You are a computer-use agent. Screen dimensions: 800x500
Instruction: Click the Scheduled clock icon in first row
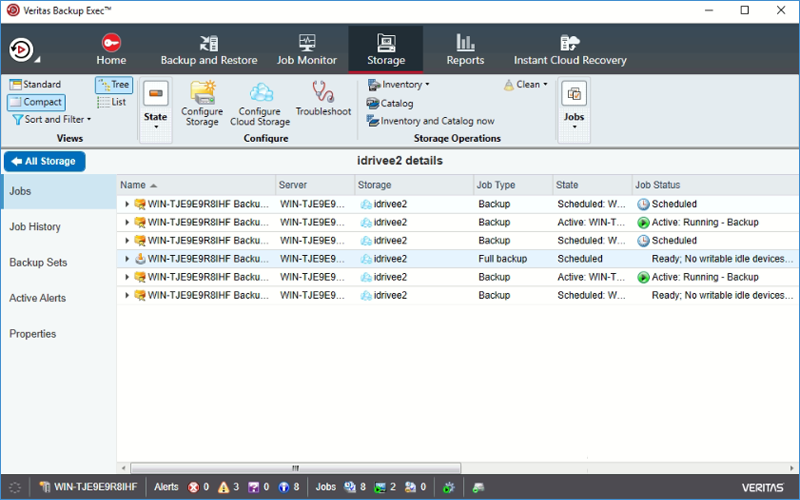coord(643,204)
